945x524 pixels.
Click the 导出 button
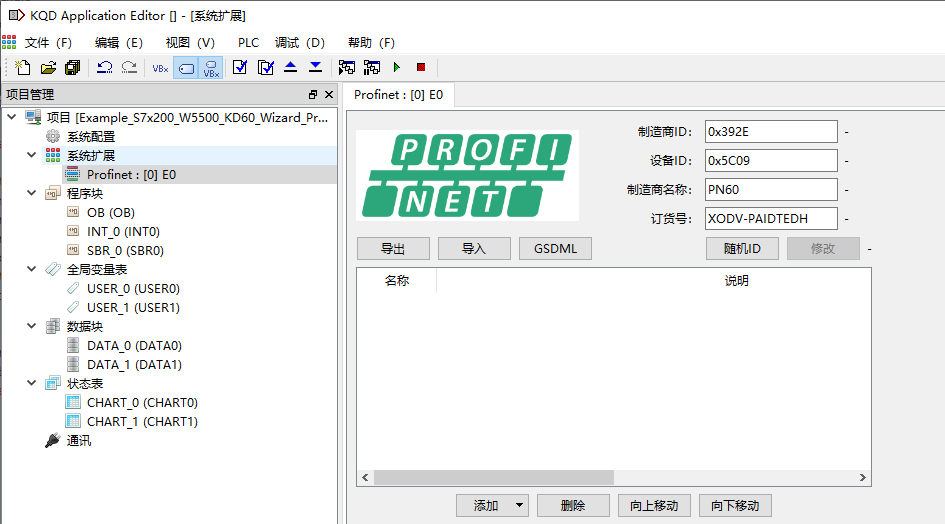(x=393, y=248)
